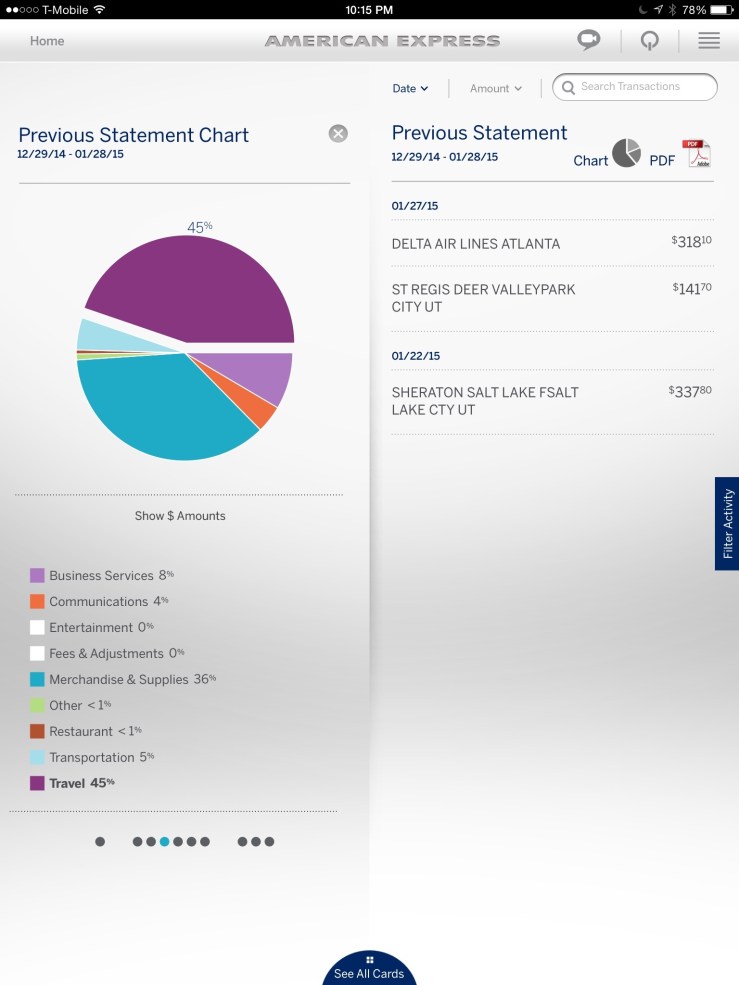Tap the magnifier icon in search box
Image resolution: width=739 pixels, height=985 pixels.
click(x=569, y=87)
